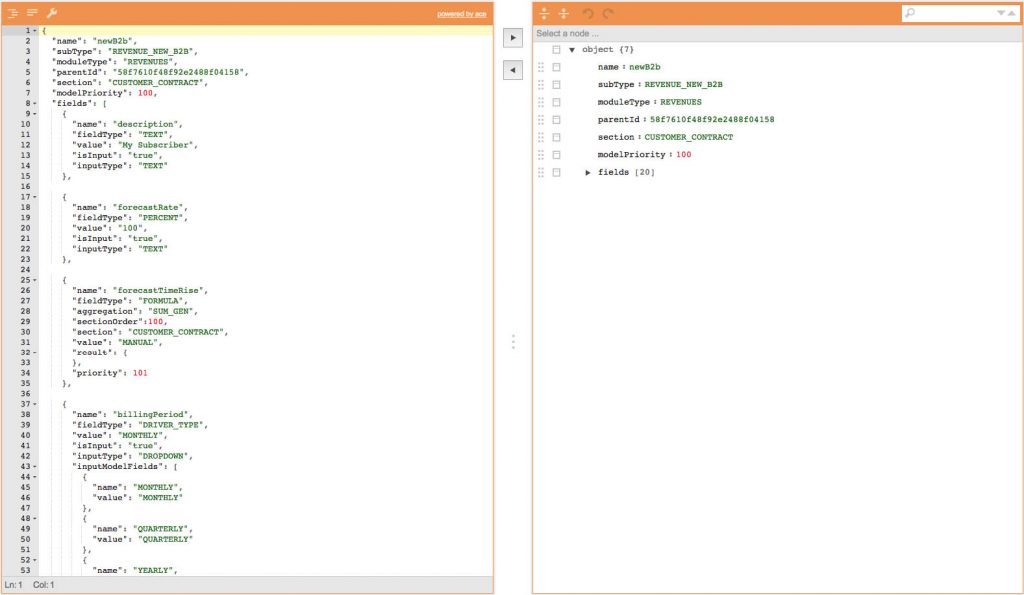Image resolution: width=1024 pixels, height=595 pixels.
Task: Click the repair JSON wrench icon
Action: [x=52, y=13]
